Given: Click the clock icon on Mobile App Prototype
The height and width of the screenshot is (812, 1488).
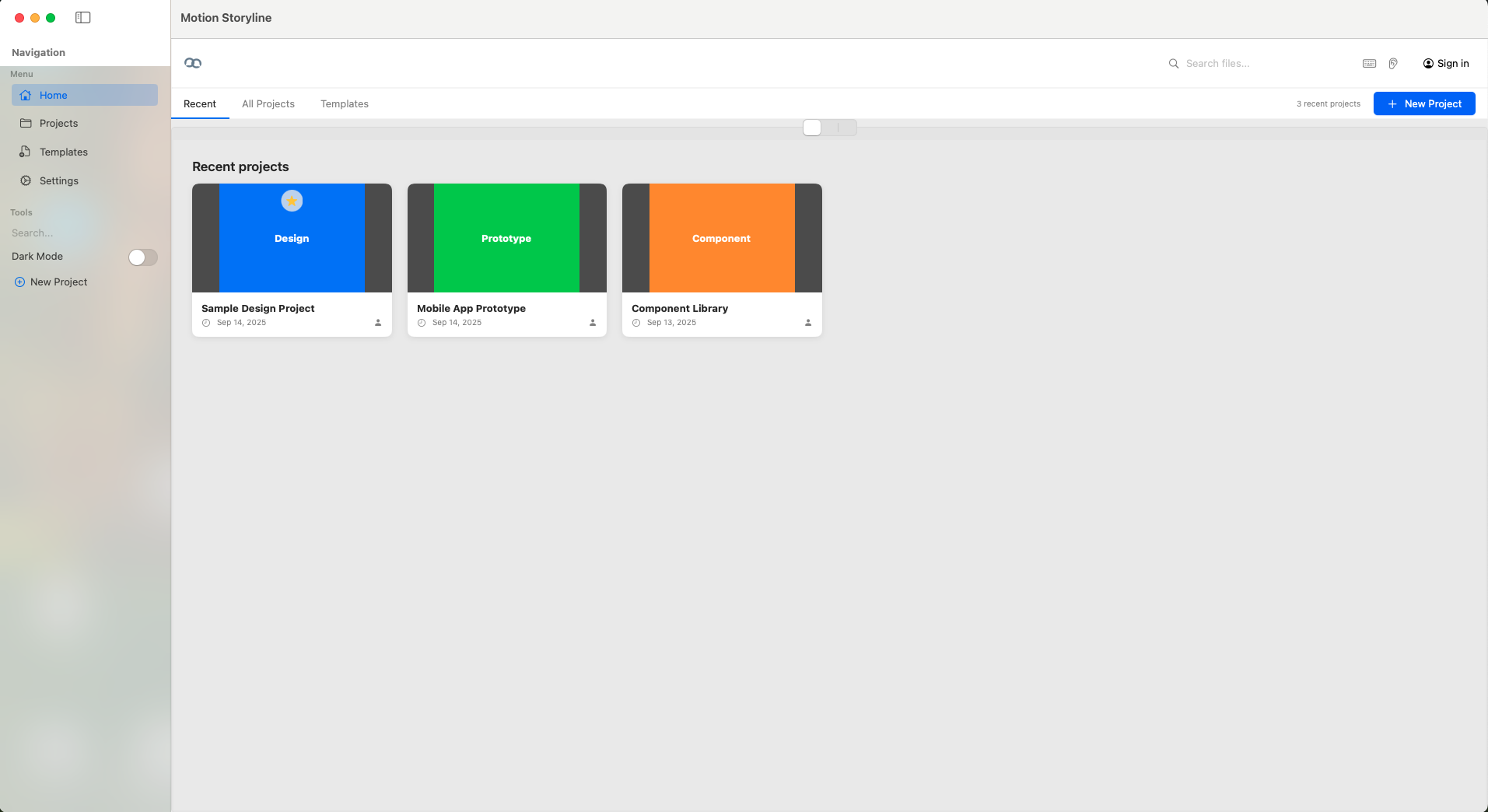Looking at the screenshot, I should (422, 323).
